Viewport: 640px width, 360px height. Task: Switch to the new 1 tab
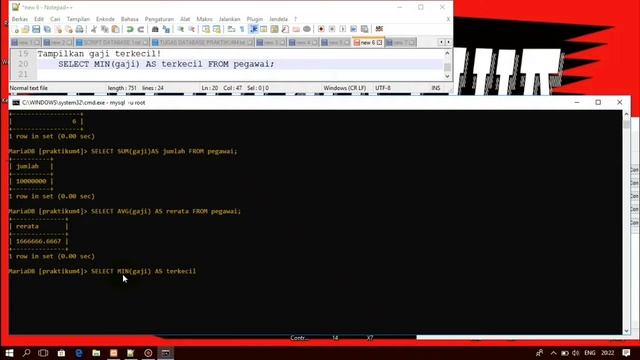tap(25, 42)
